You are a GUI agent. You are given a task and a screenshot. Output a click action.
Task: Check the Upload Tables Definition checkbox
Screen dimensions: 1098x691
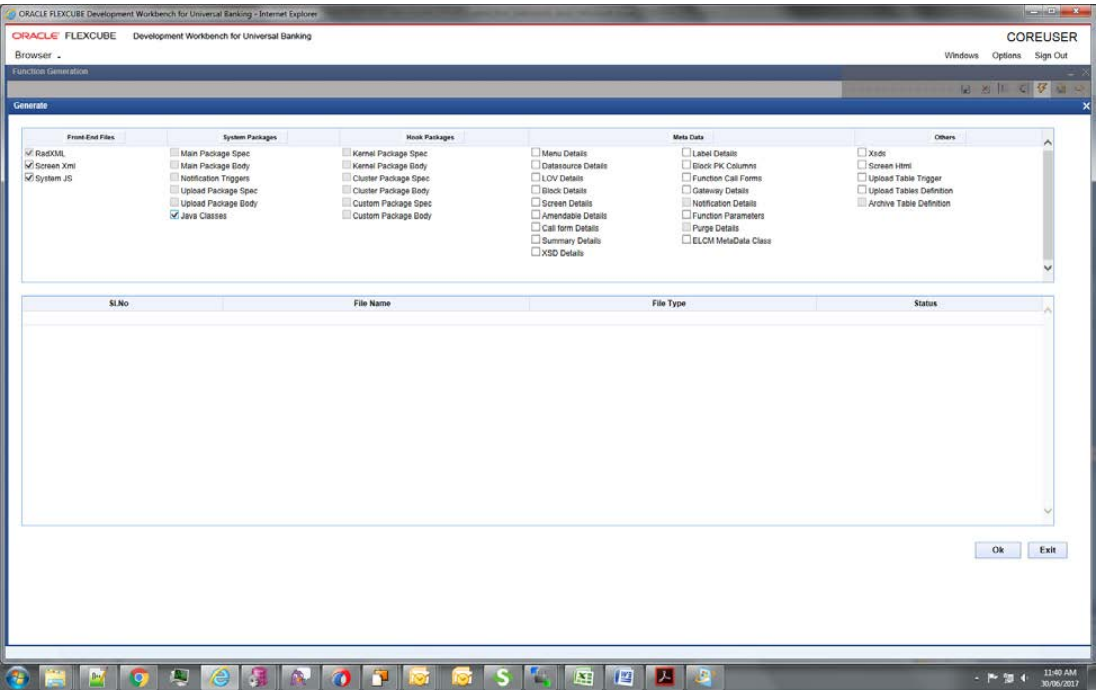862,190
